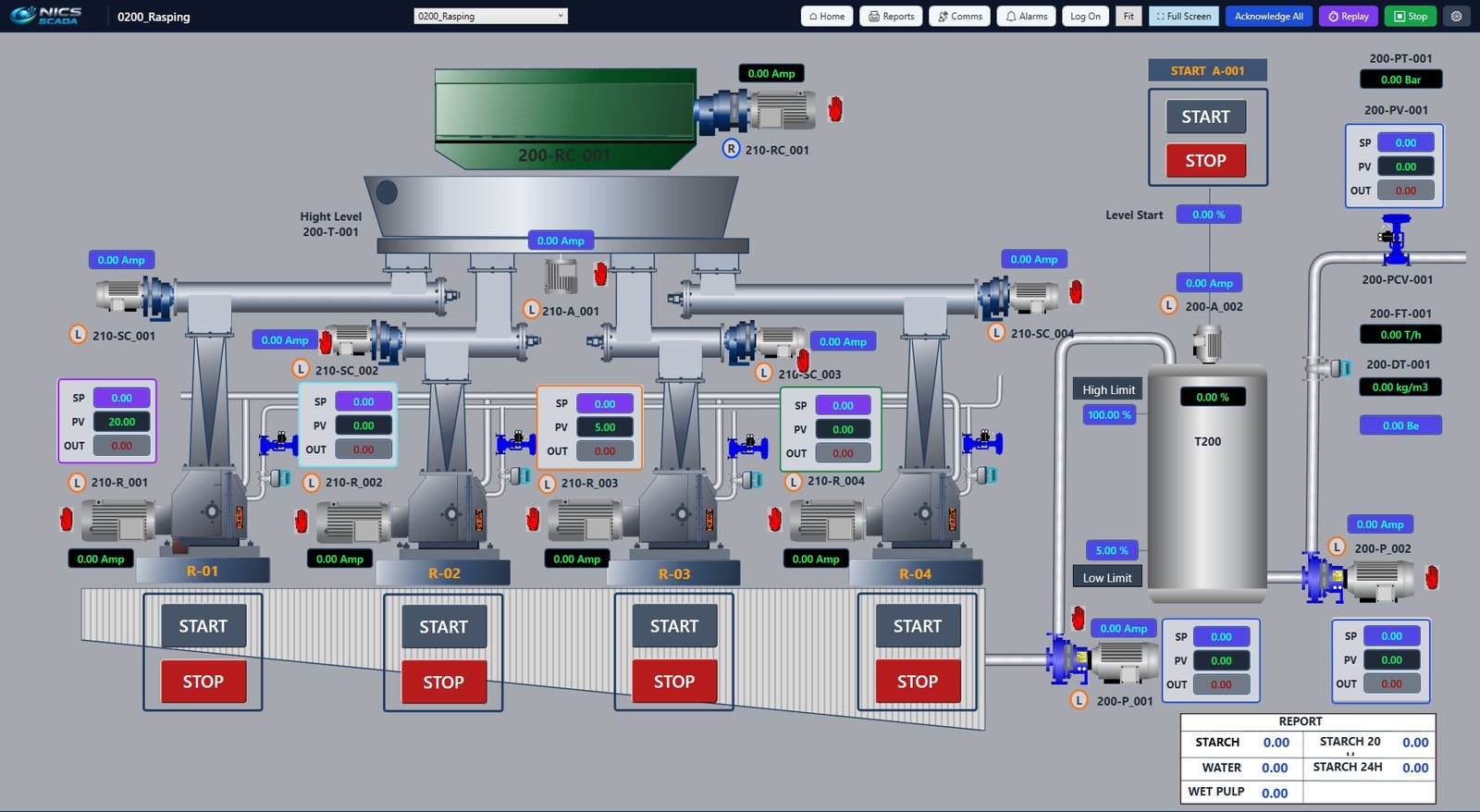Image resolution: width=1480 pixels, height=812 pixels.
Task: Toggle the L mode indicator of 210-SC_004
Action: [x=996, y=332]
